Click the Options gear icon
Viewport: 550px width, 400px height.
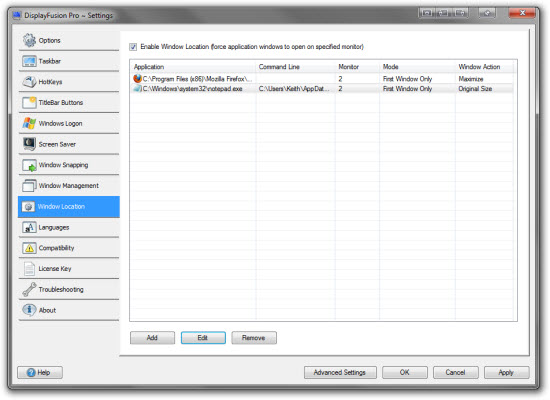[x=29, y=40]
